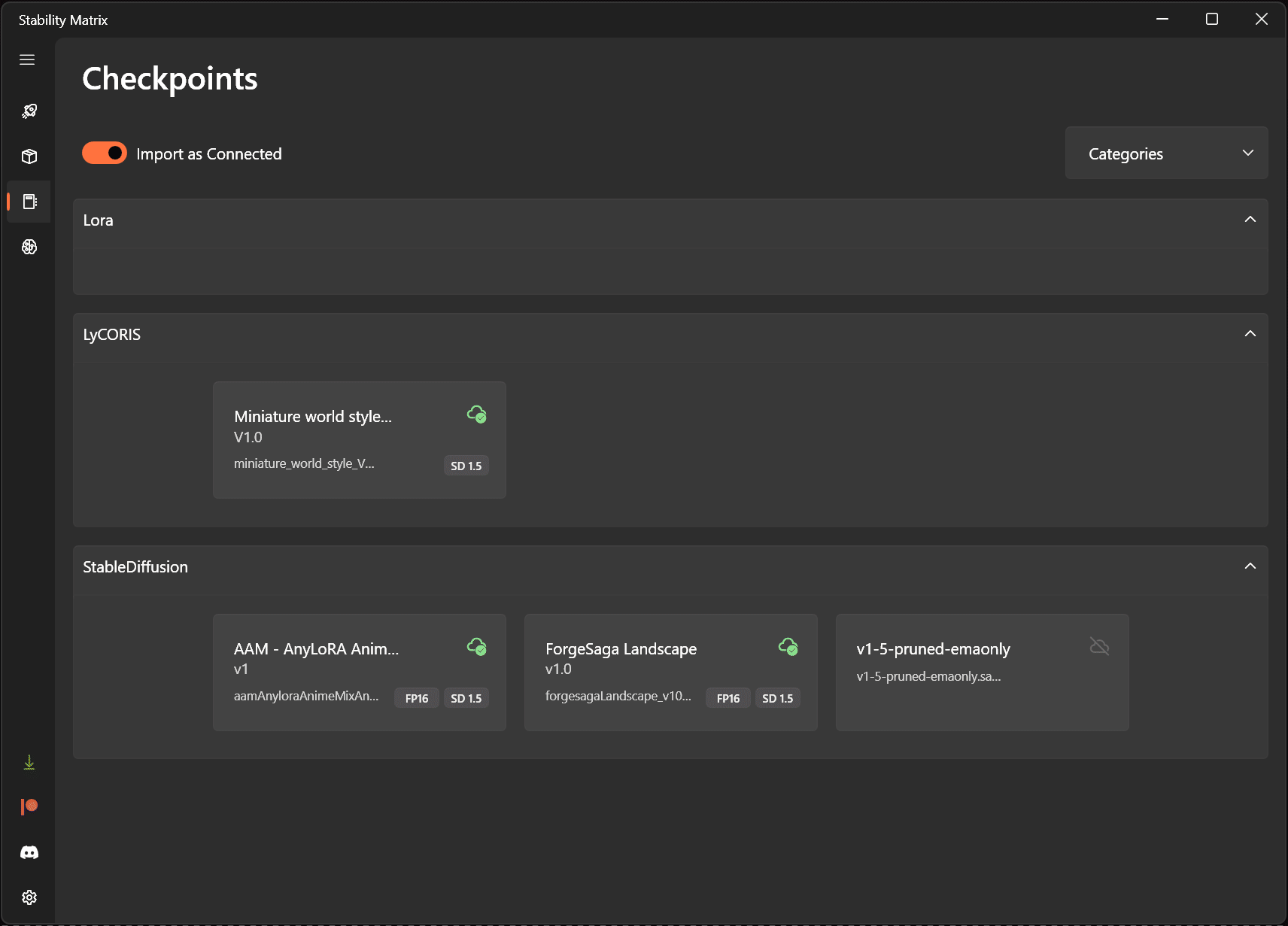Click the green cloud-connected icon on ForgeSaga Landscape
This screenshot has width=1288, height=926.
789,647
